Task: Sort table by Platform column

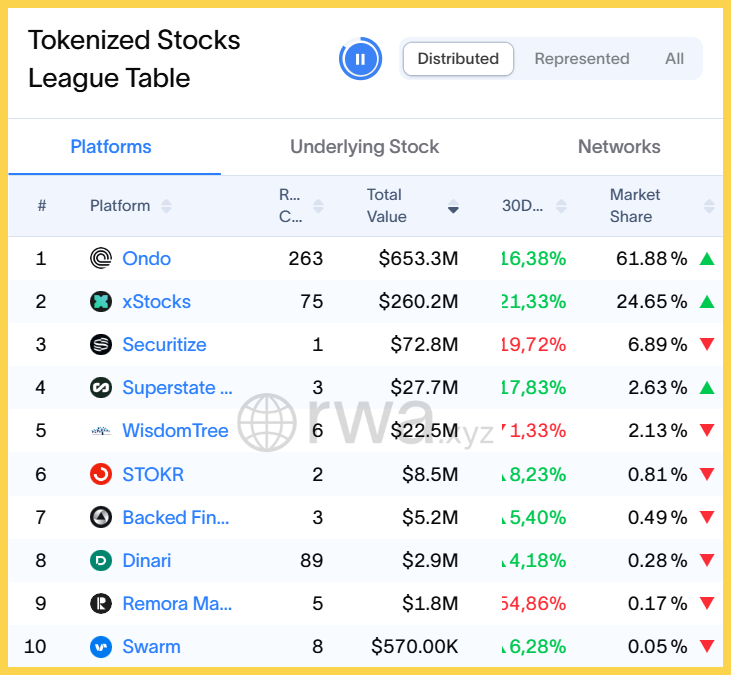Action: (130, 206)
